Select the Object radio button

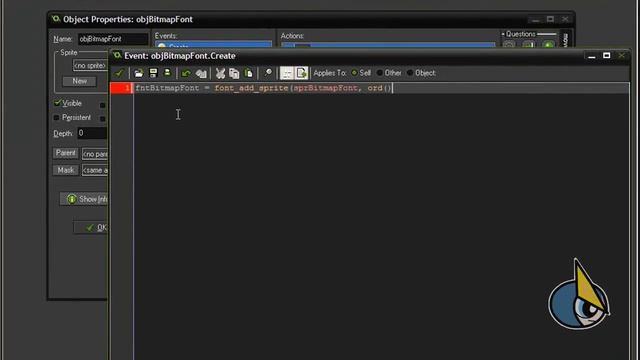(x=410, y=73)
